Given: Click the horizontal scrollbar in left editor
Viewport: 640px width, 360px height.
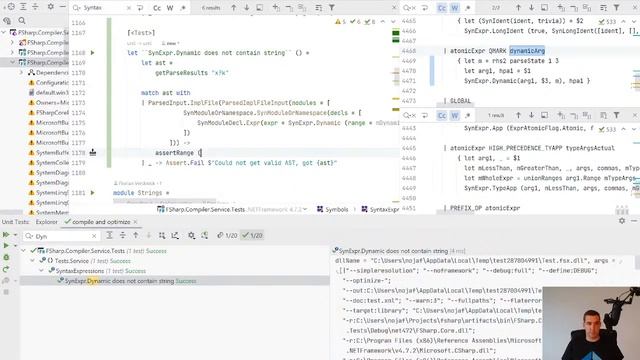Looking at the screenshot, I should click(x=164, y=201).
